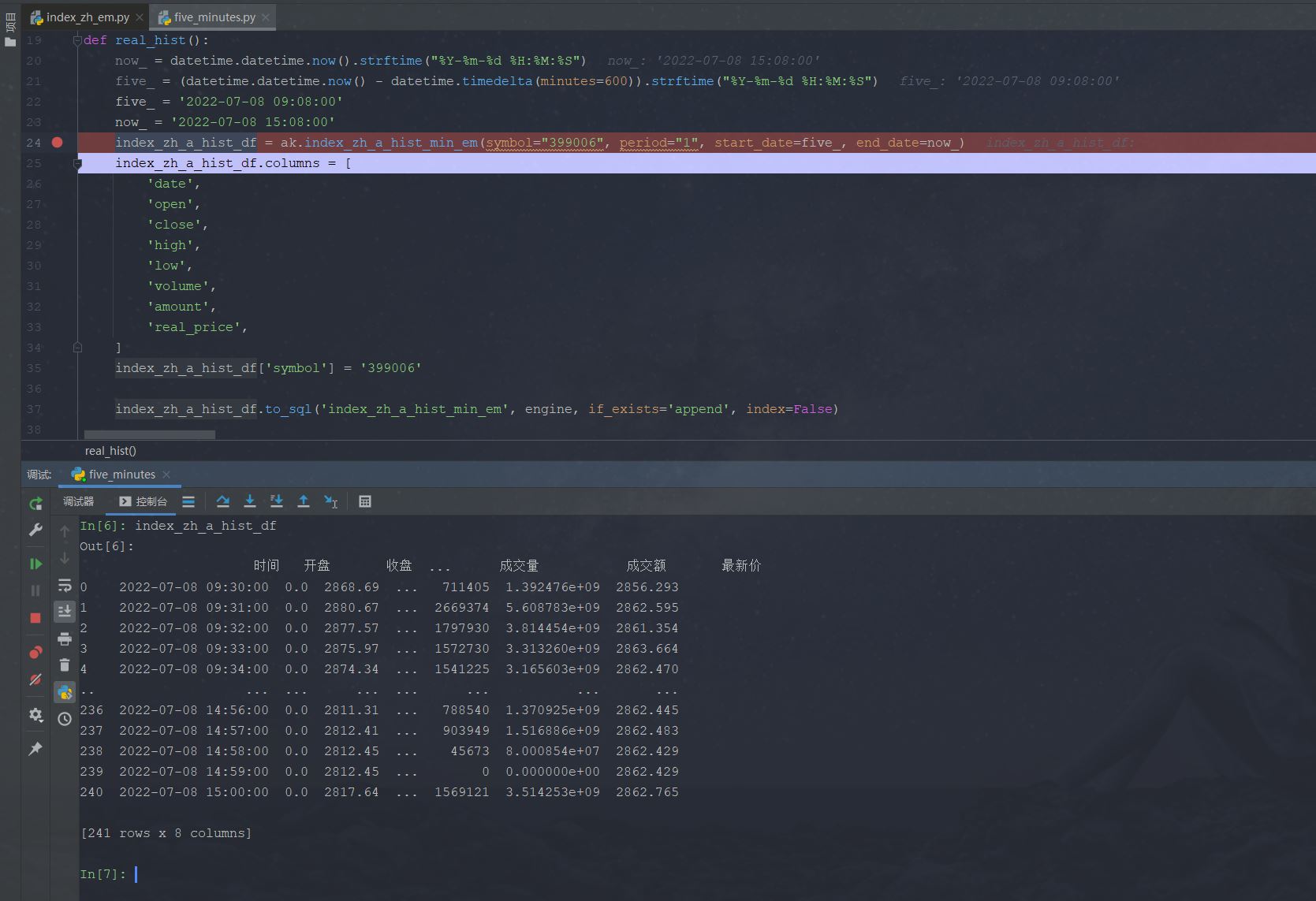The image size is (1316, 901).
Task: Click real_hist() breadcrumb
Action: [110, 451]
